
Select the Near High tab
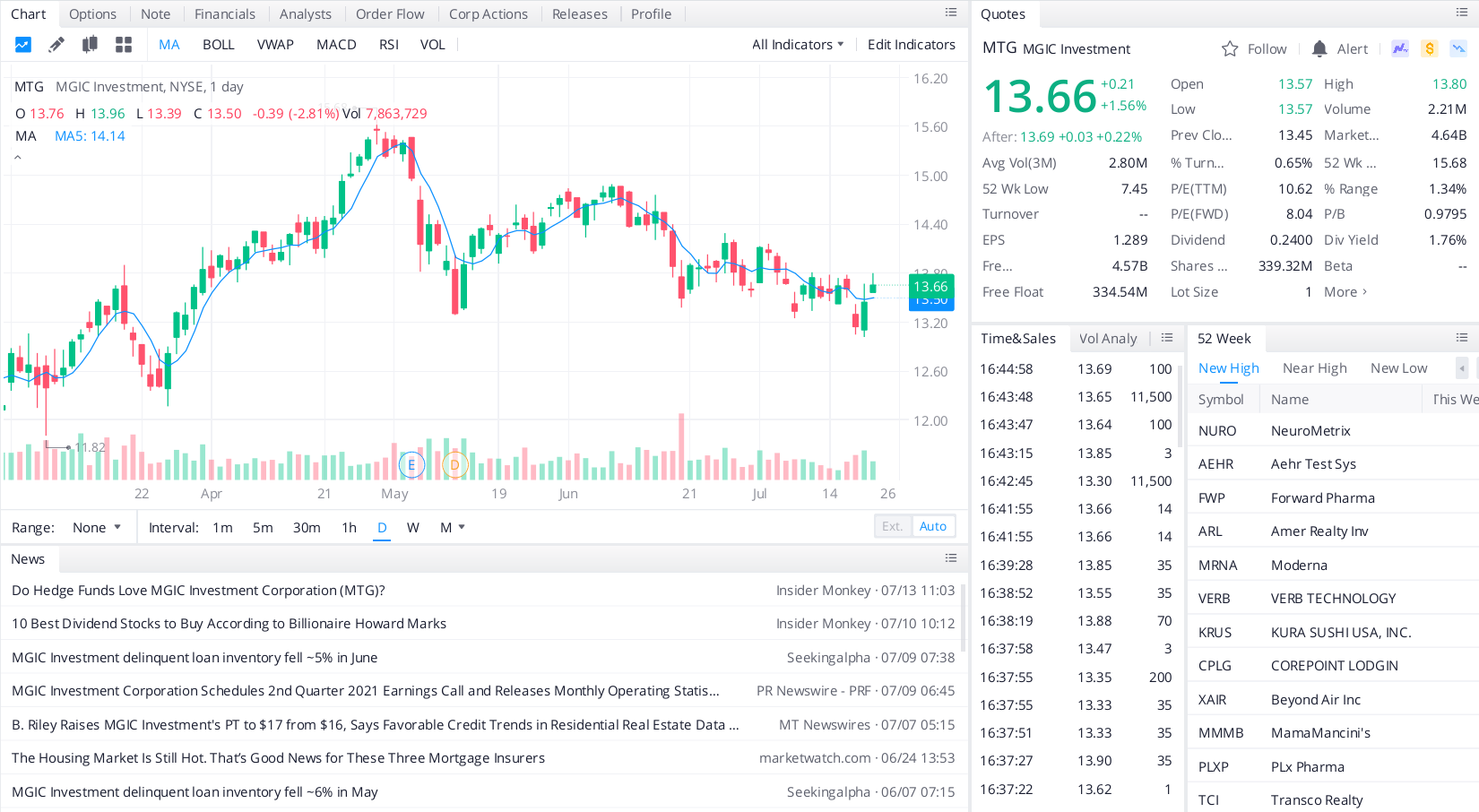[1315, 368]
